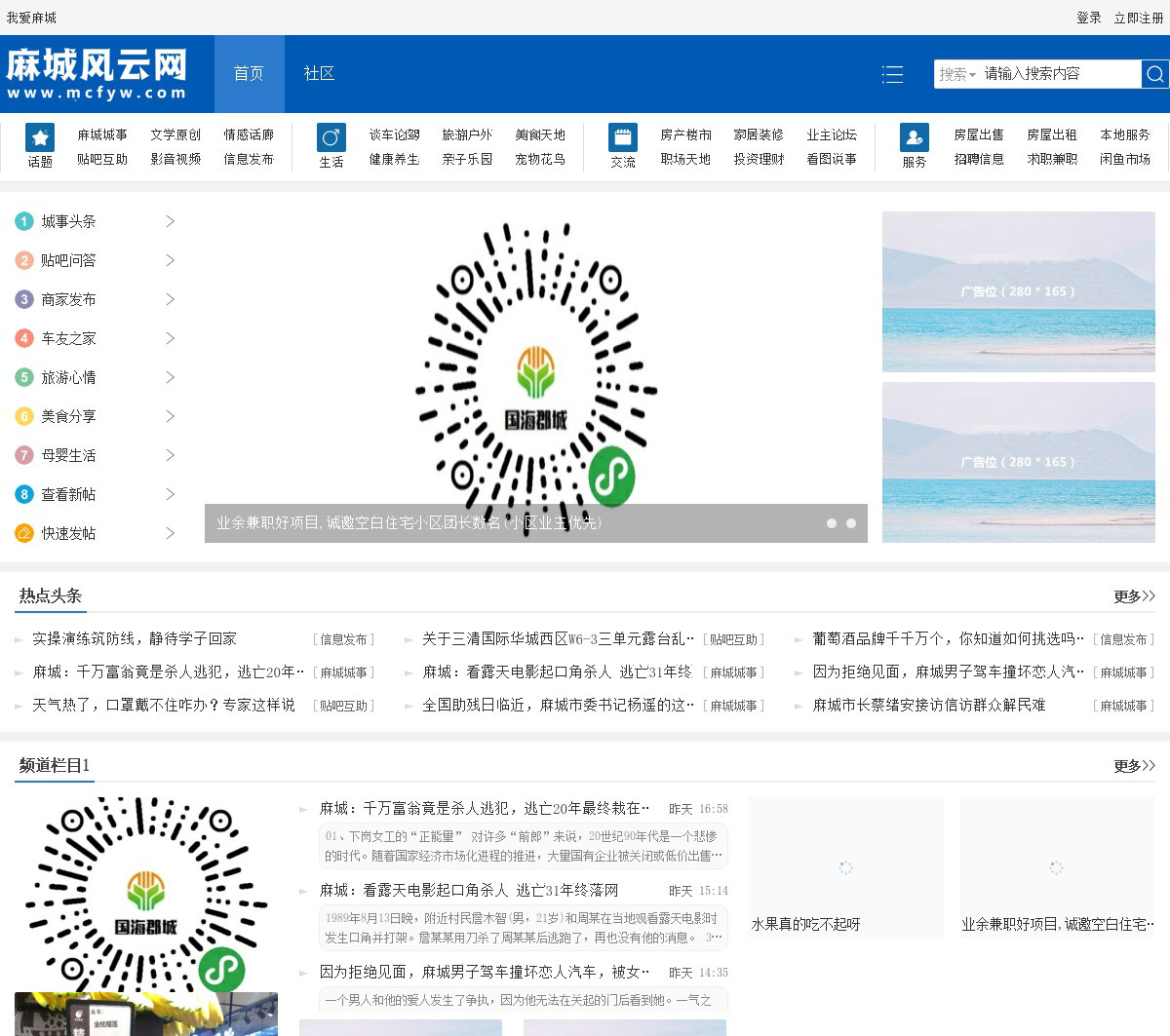Expand the 城事头条 sidebar arrow

170,221
